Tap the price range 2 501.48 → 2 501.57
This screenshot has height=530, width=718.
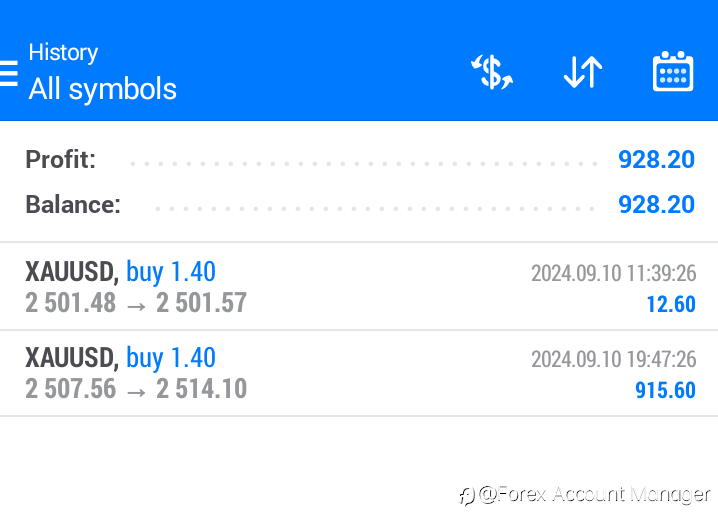(x=136, y=302)
